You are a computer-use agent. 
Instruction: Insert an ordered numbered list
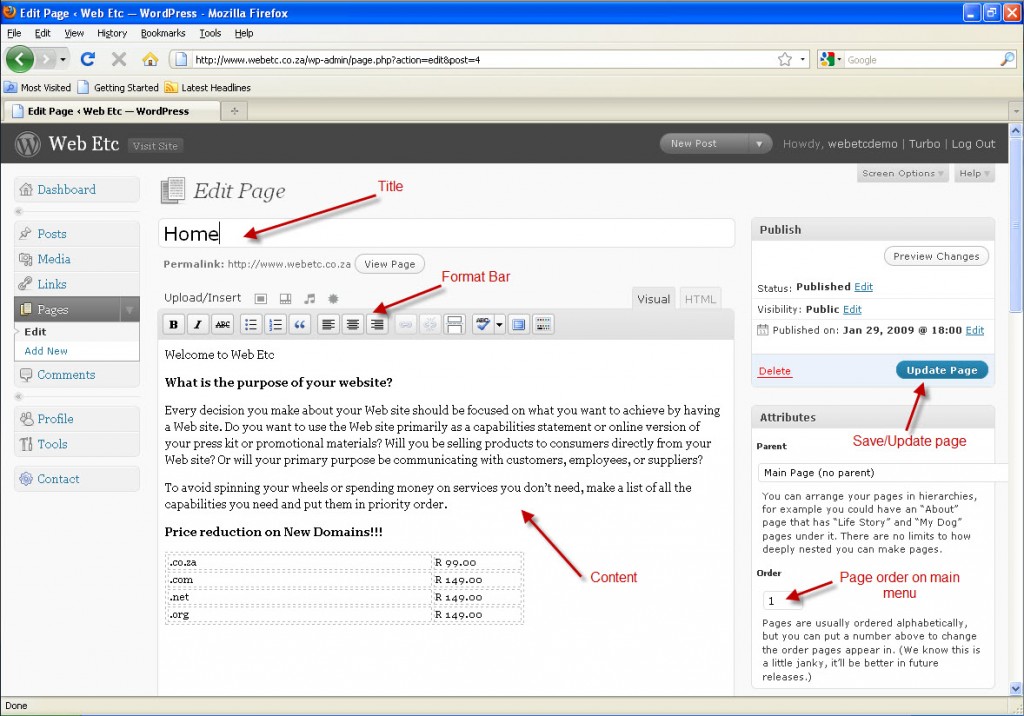click(x=275, y=324)
